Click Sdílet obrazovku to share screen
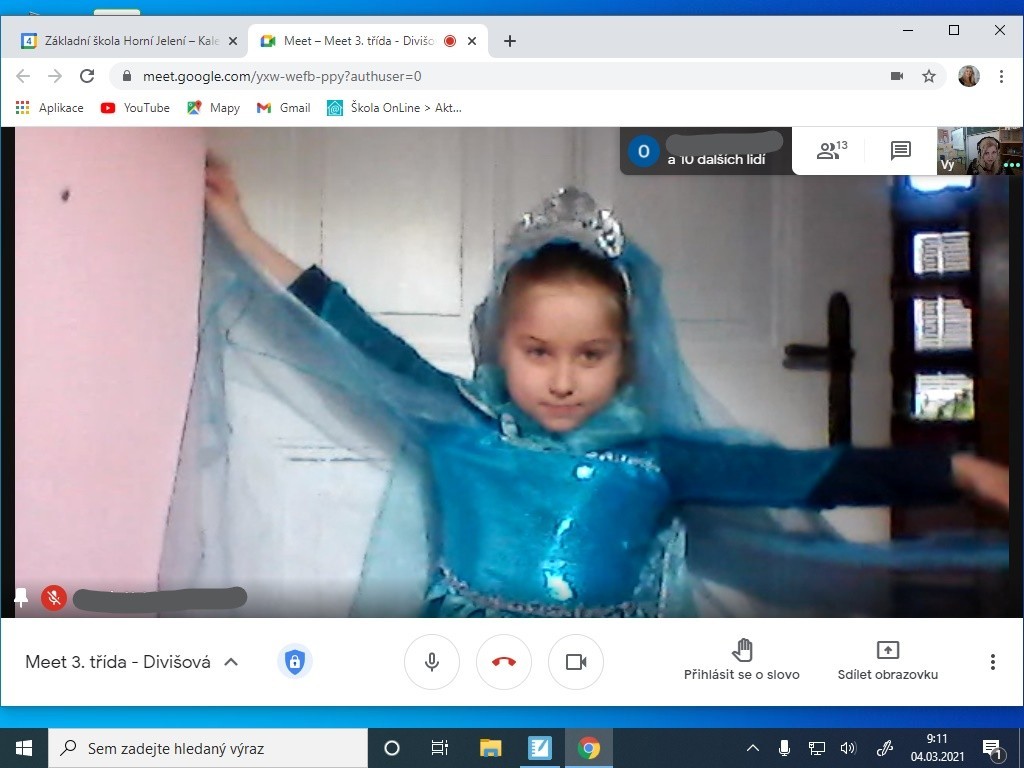 click(888, 660)
